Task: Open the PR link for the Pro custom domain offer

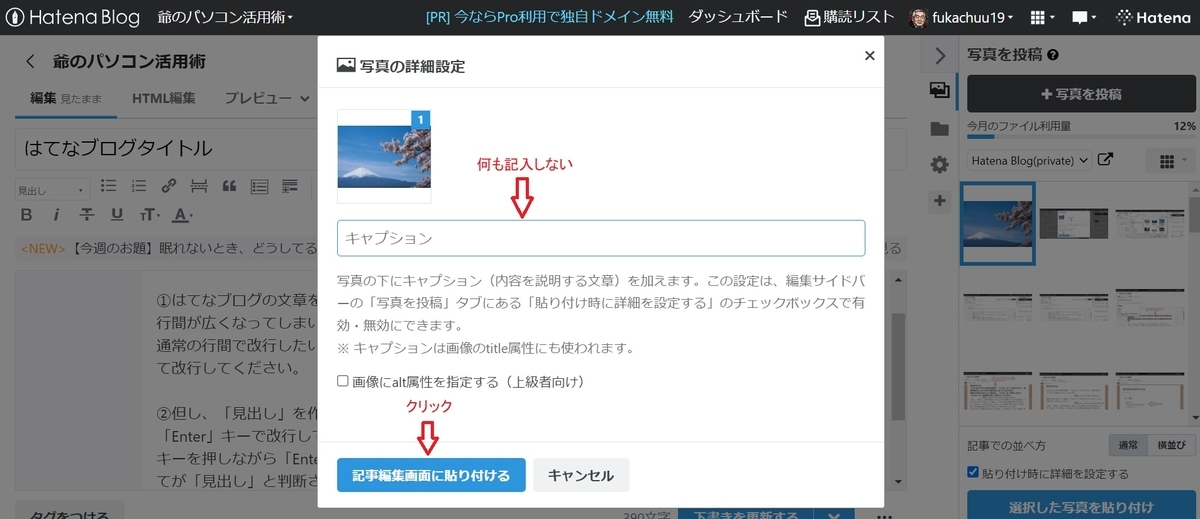Action: pyautogui.click(x=549, y=17)
